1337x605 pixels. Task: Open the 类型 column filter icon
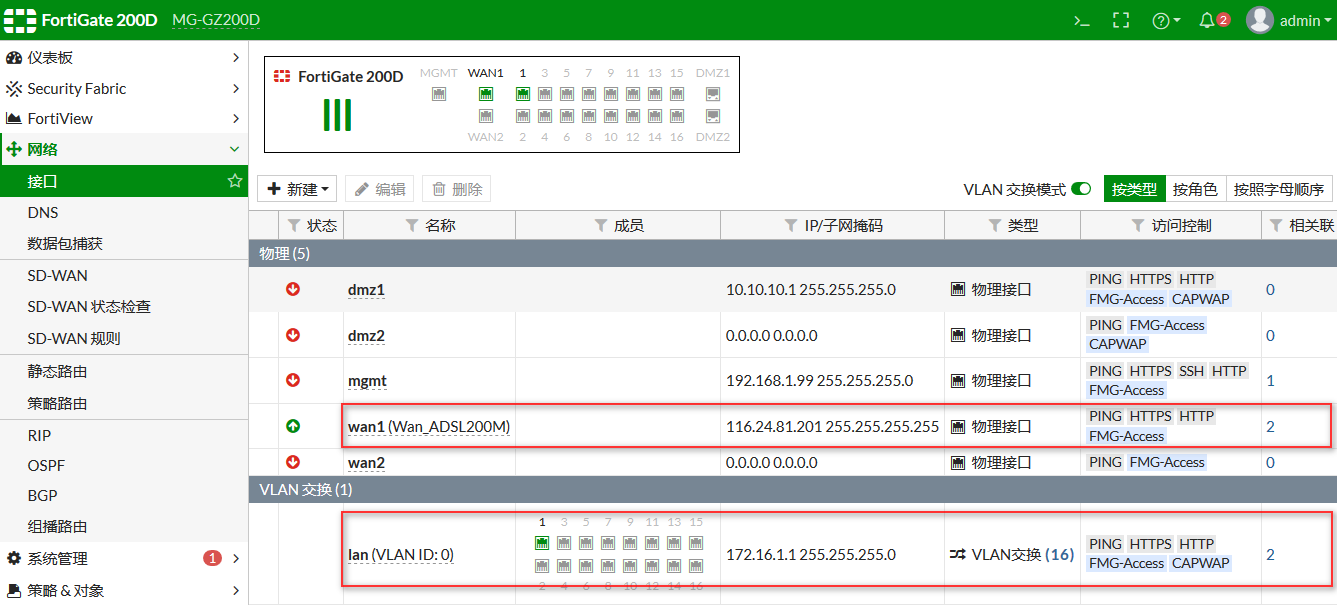(x=993, y=225)
